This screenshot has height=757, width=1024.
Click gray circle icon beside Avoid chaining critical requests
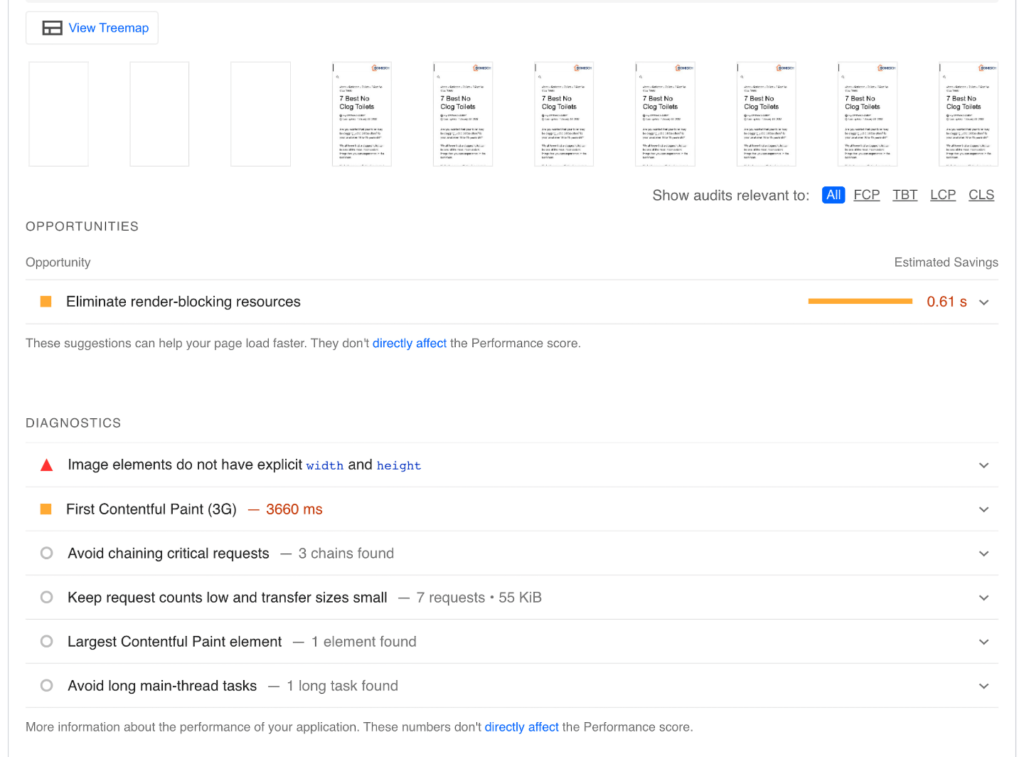tap(46, 554)
